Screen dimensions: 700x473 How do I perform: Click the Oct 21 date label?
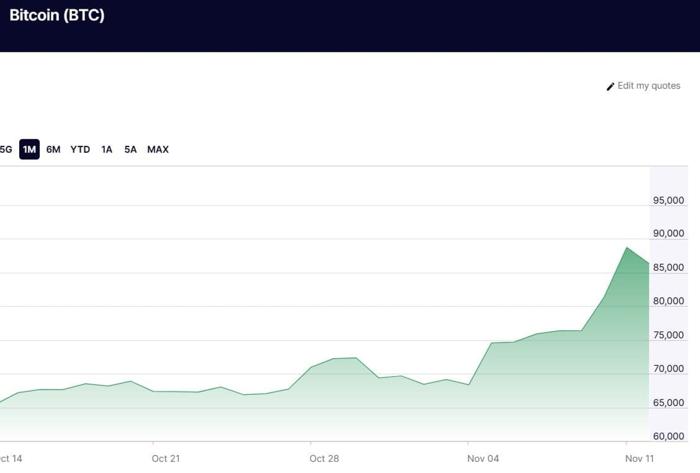166,458
